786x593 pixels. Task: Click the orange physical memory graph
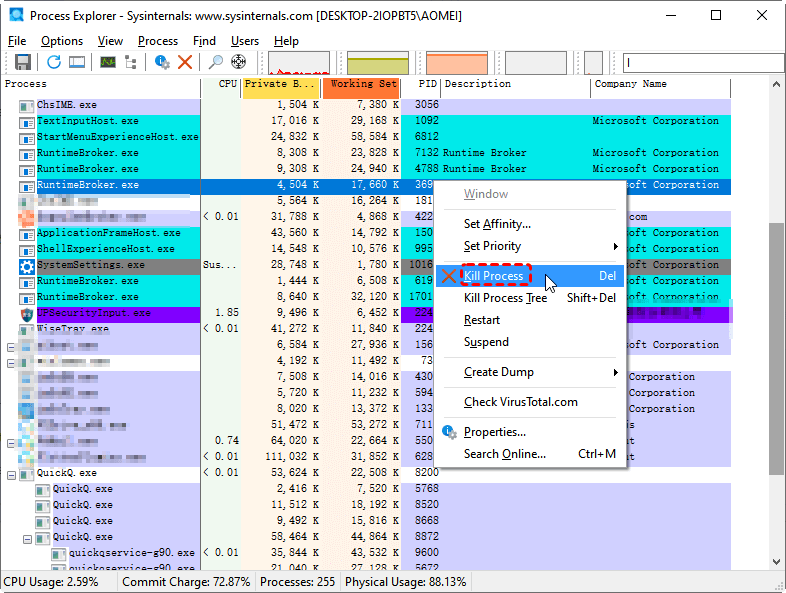coord(457,63)
